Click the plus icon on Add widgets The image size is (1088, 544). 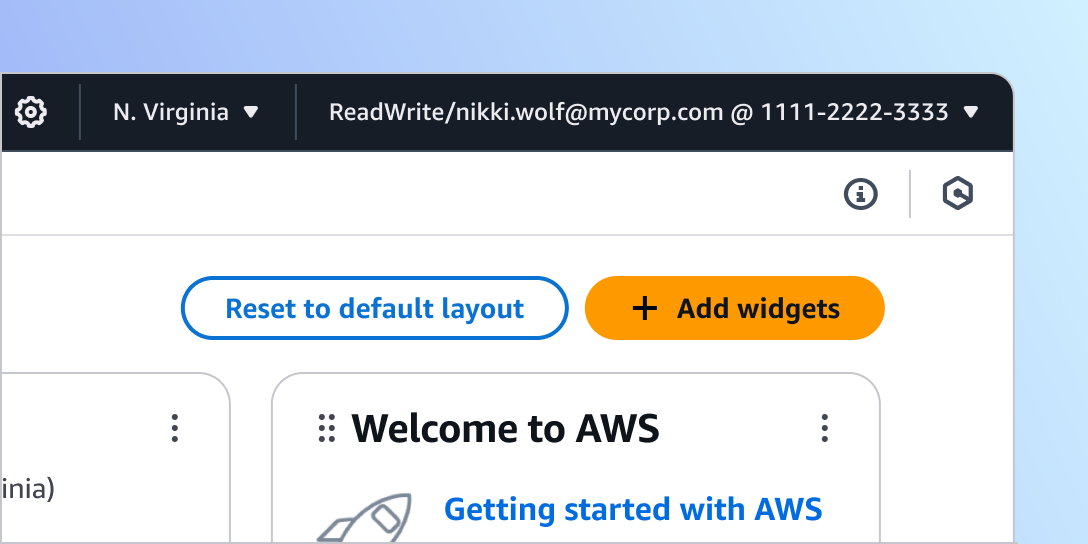645,309
